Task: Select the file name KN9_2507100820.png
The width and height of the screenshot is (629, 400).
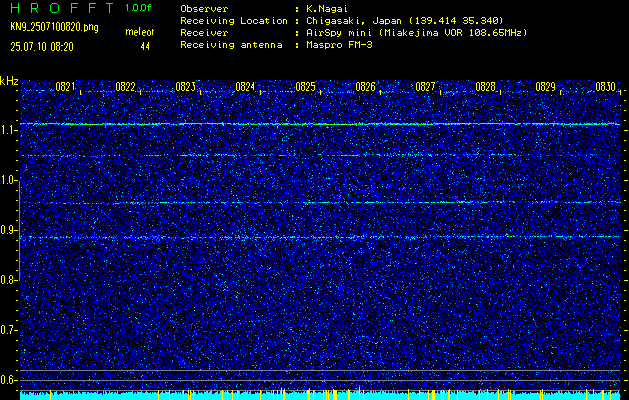Action: click(x=55, y=28)
